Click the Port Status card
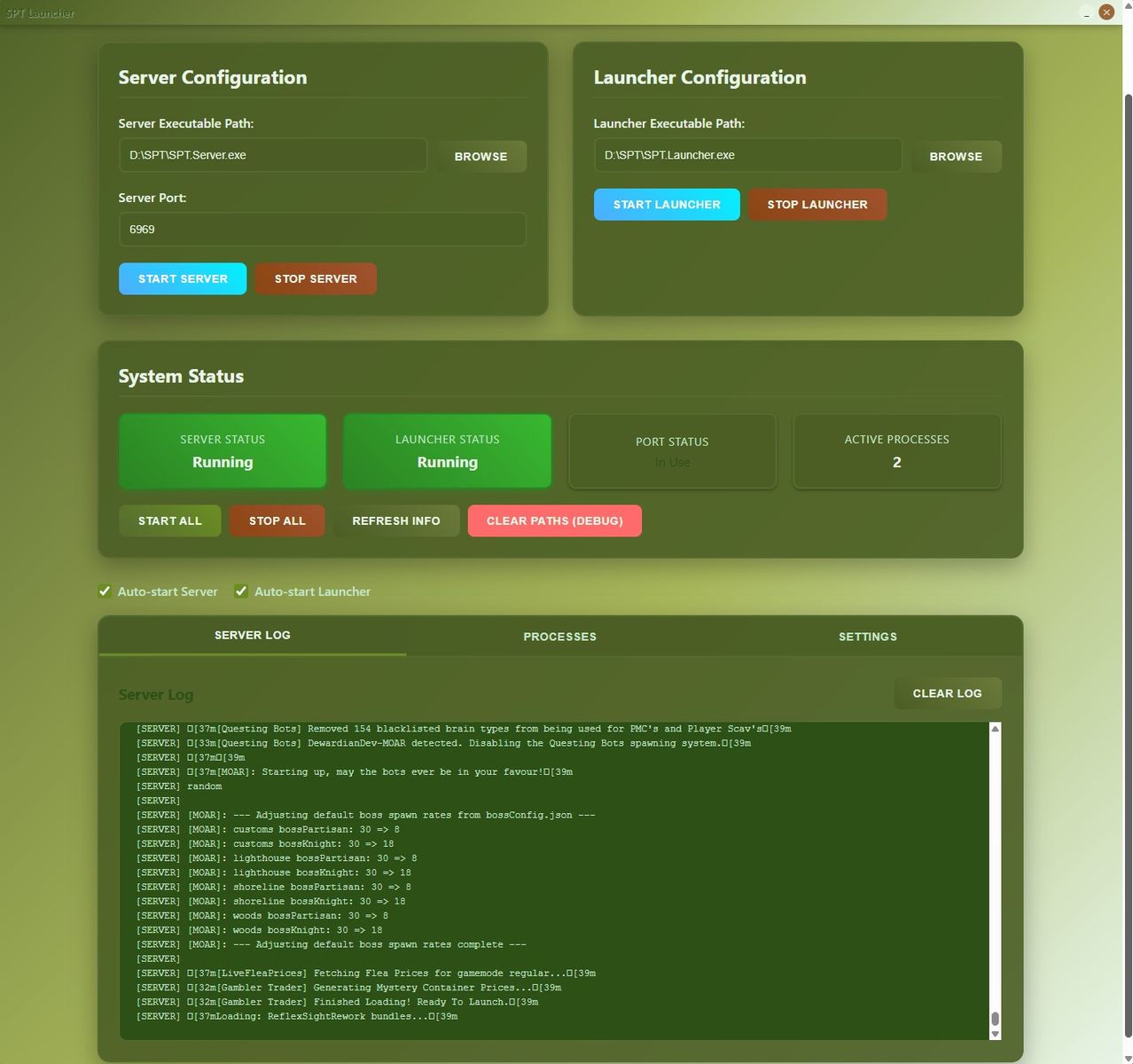1133x1064 pixels. point(672,451)
